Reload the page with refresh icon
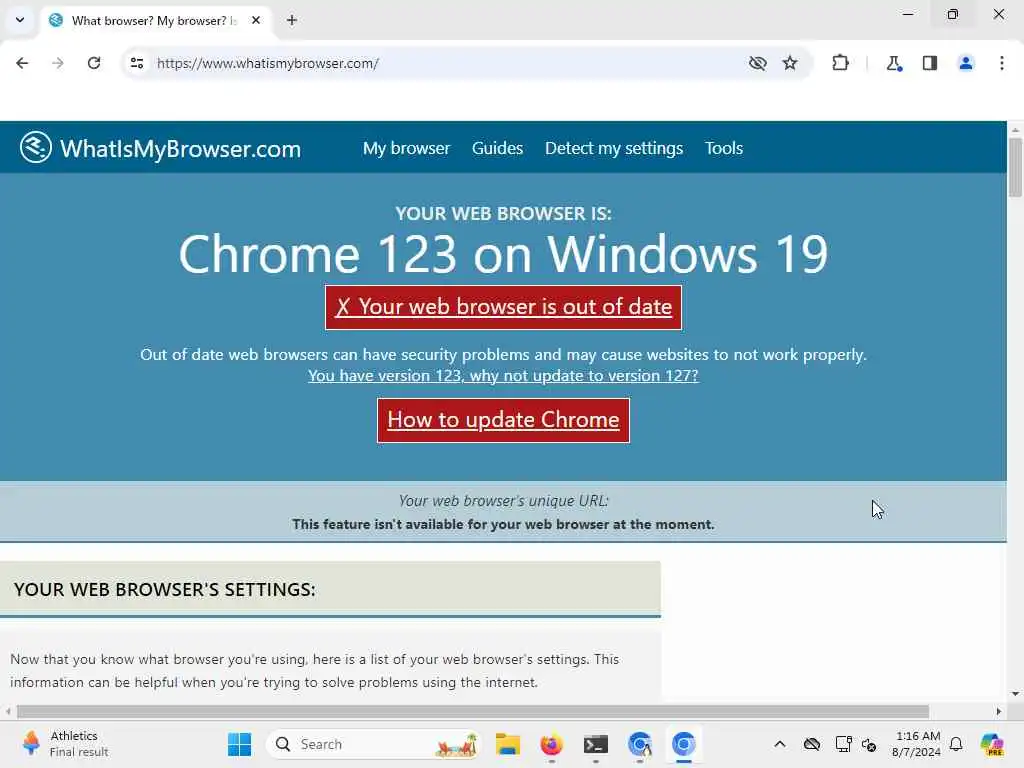The height and width of the screenshot is (768, 1024). point(94,63)
